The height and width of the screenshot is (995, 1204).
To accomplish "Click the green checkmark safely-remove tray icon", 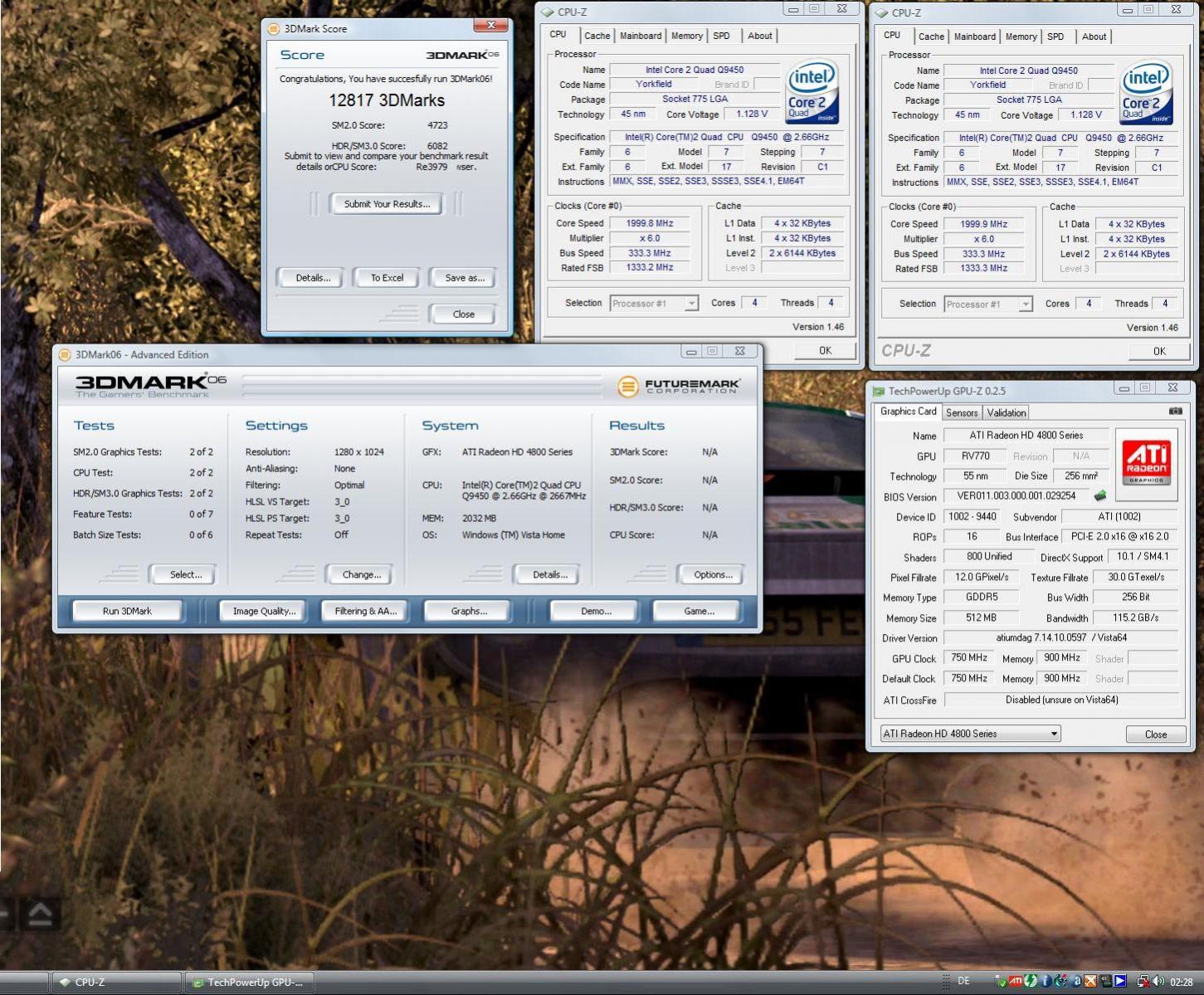I will pyautogui.click(x=1002, y=982).
